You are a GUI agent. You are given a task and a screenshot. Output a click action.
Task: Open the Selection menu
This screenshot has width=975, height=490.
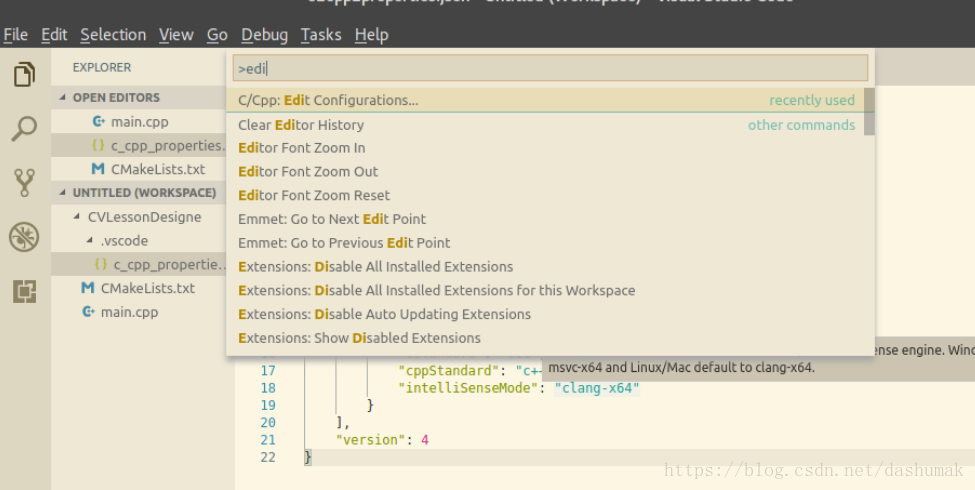click(113, 35)
